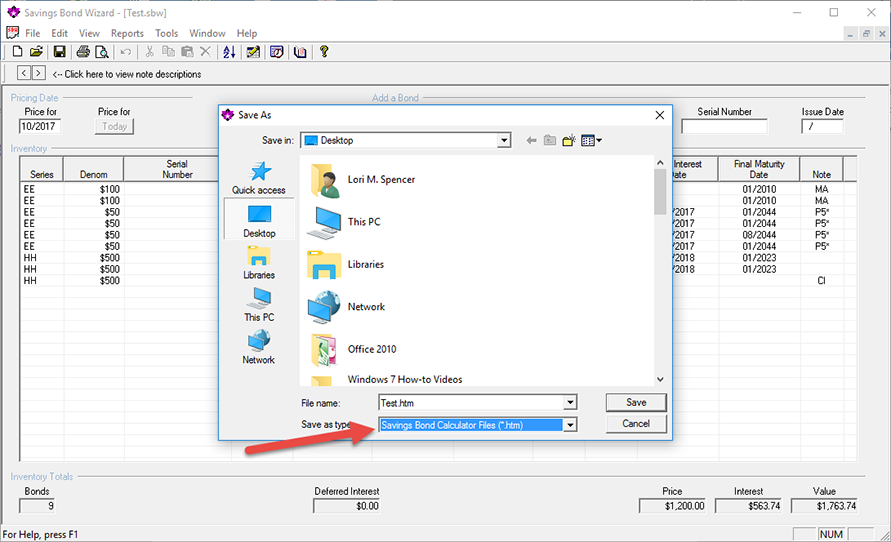Image resolution: width=891 pixels, height=542 pixels.
Task: Open the Edit menu
Action: pos(59,34)
